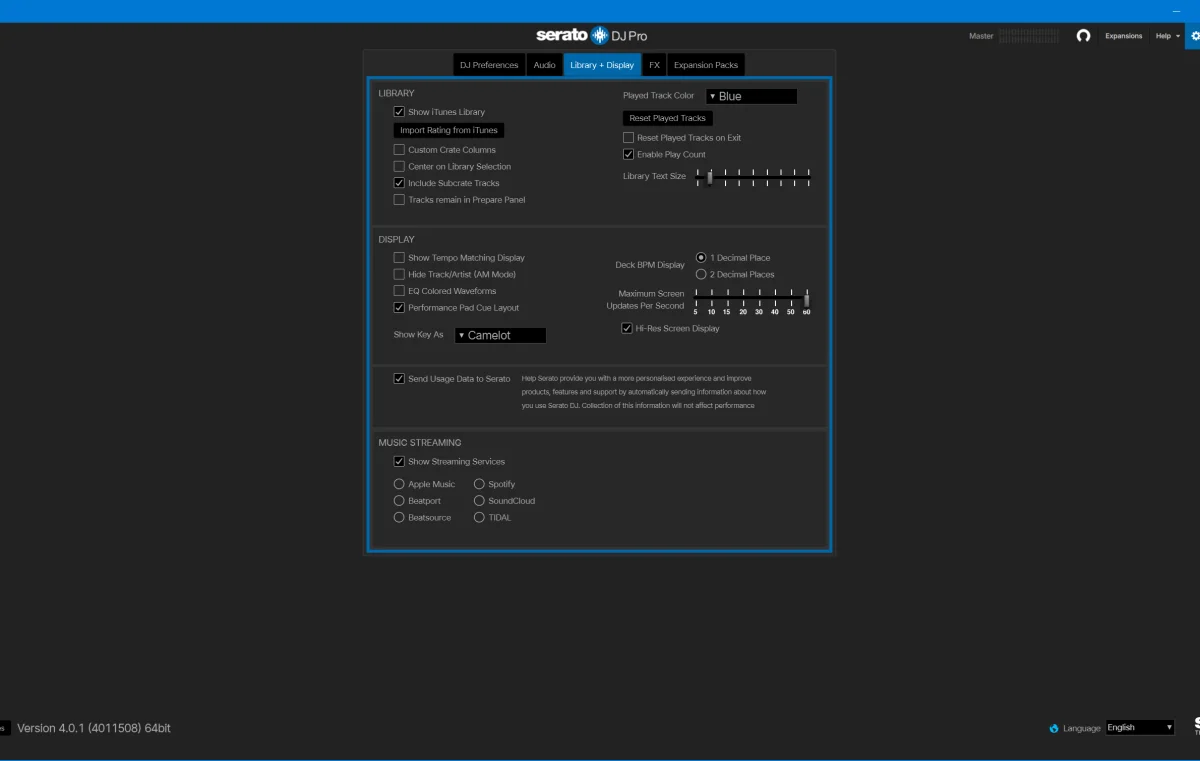The height and width of the screenshot is (761, 1200).
Task: Click the settings gear icon
Action: 1194,36
